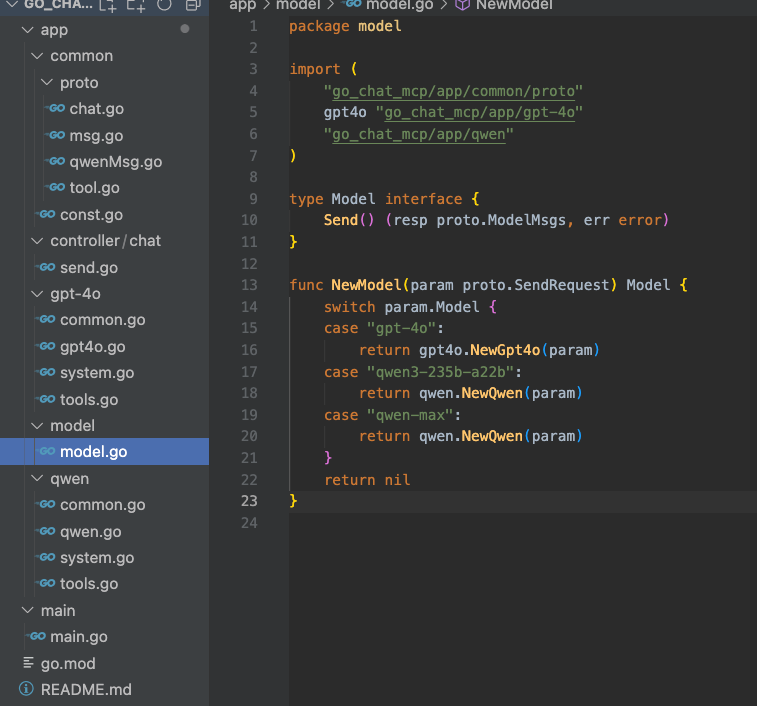Collapse the qwen folder chevron

pyautogui.click(x=37, y=479)
